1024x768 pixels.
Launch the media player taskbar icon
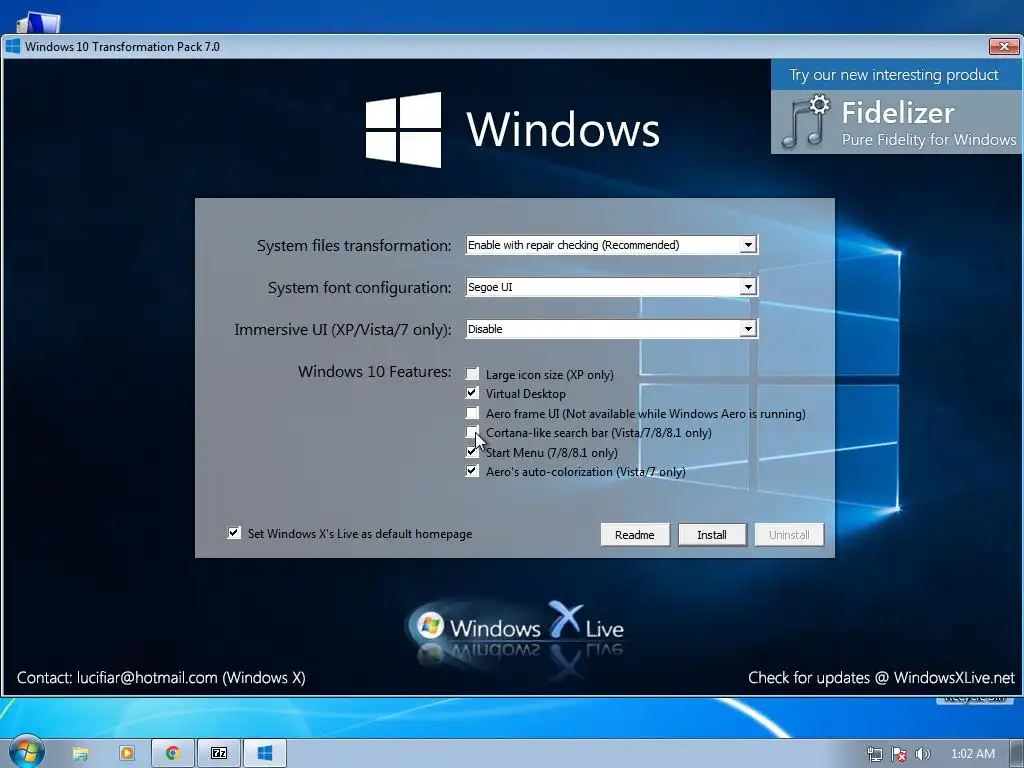(x=127, y=753)
